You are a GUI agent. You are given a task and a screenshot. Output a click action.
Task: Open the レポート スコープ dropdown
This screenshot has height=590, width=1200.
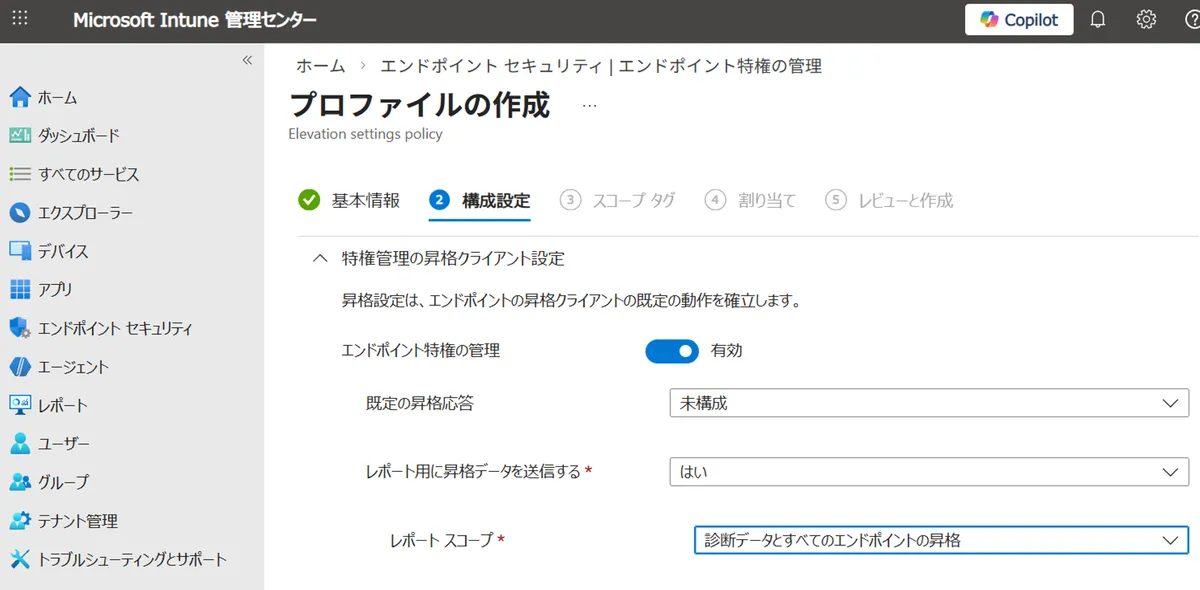941,540
